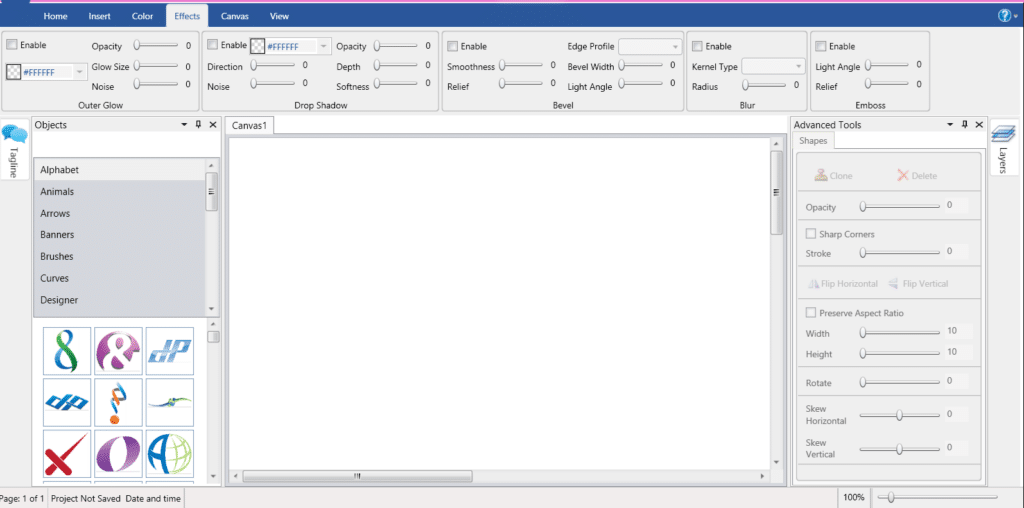Check Preserve Aspect Ratio
Screen dimensions: 1024x508
click(811, 313)
